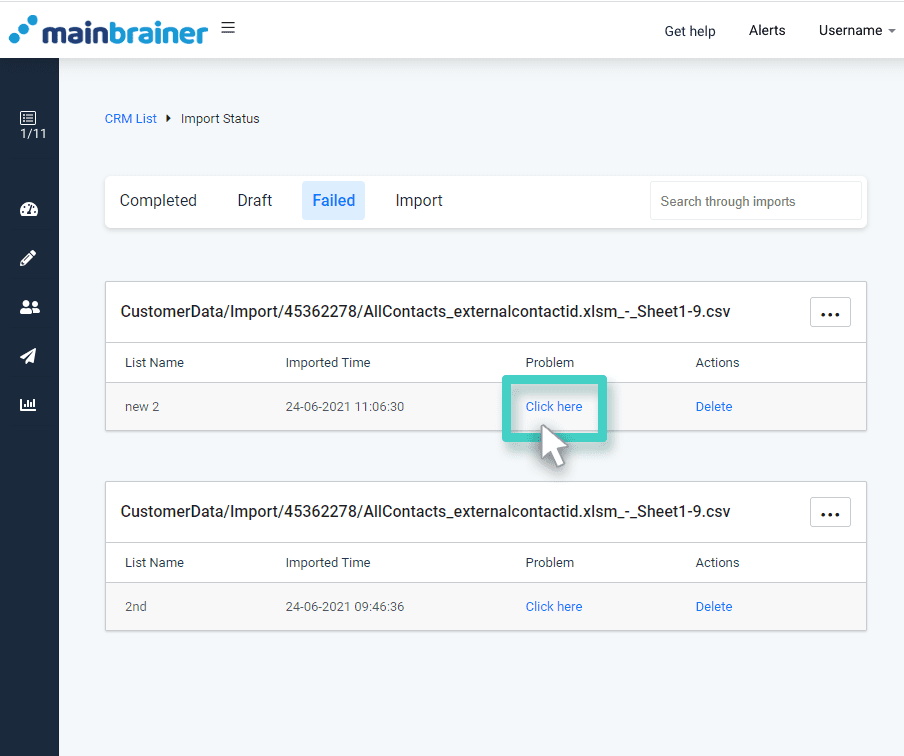Viewport: 904px width, 756px height.
Task: Click the Search through imports field
Action: 755,200
